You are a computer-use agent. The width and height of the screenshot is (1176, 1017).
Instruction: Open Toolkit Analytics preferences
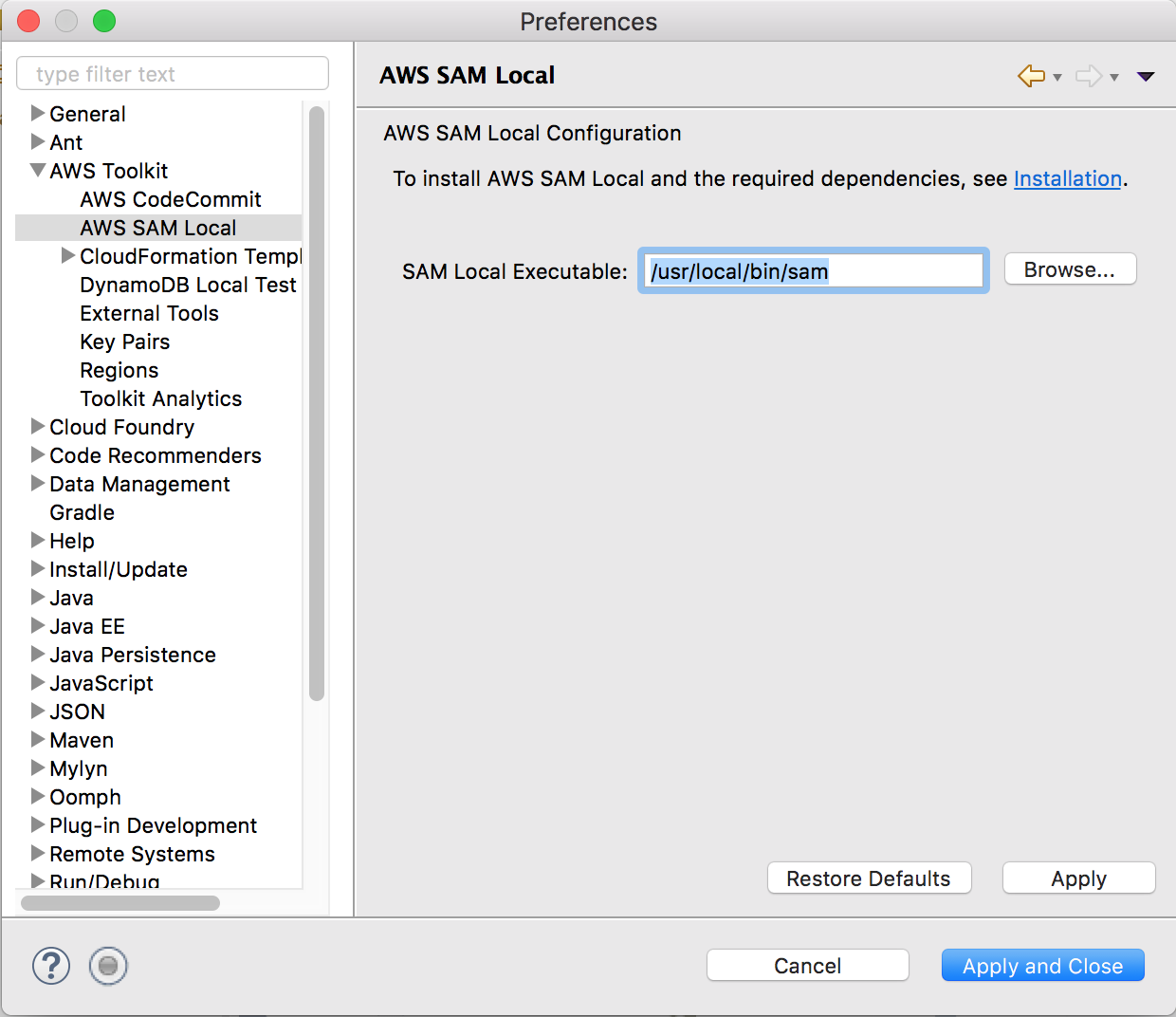(x=161, y=398)
